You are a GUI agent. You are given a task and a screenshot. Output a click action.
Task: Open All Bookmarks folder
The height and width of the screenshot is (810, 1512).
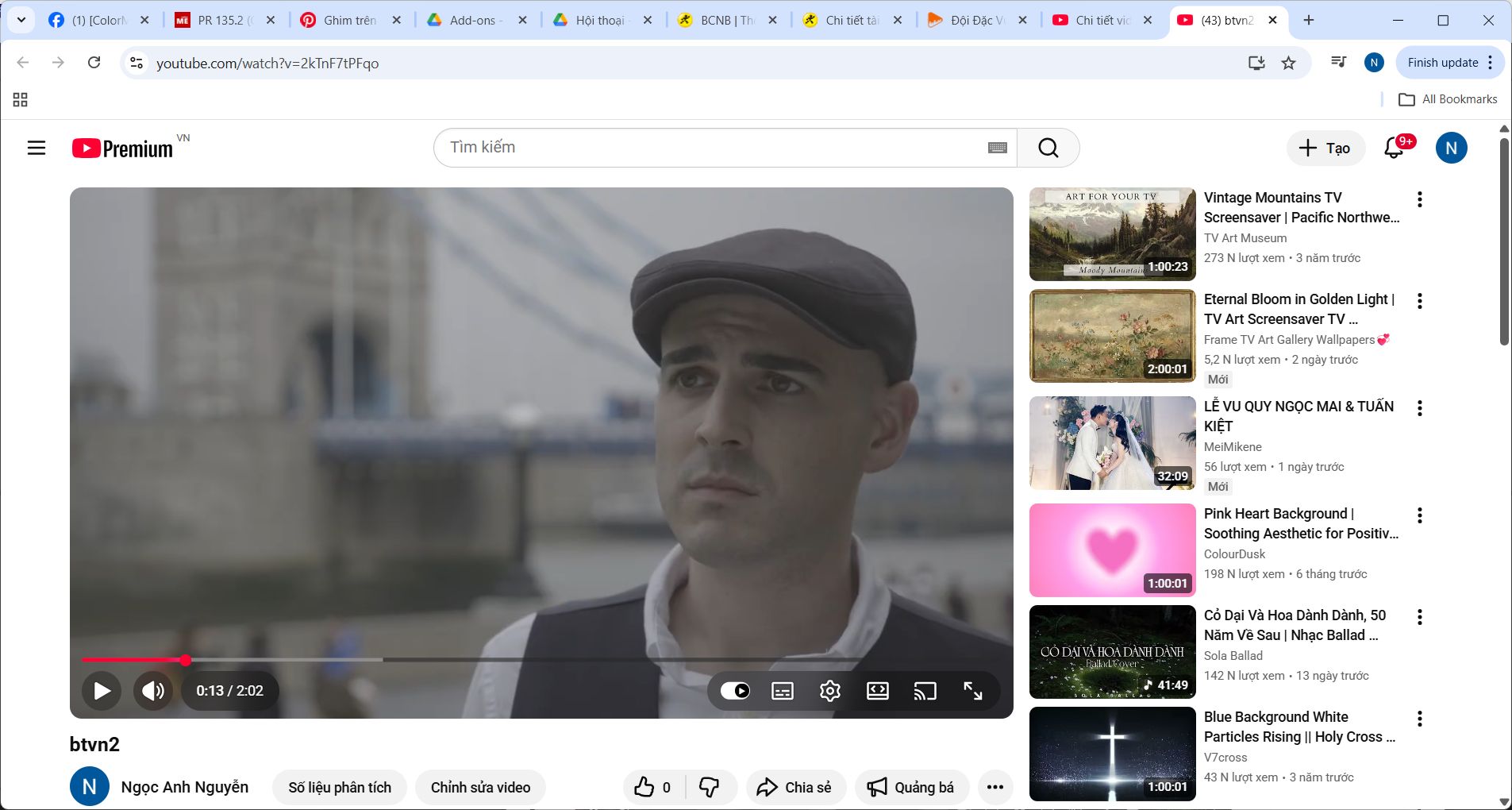(x=1448, y=99)
